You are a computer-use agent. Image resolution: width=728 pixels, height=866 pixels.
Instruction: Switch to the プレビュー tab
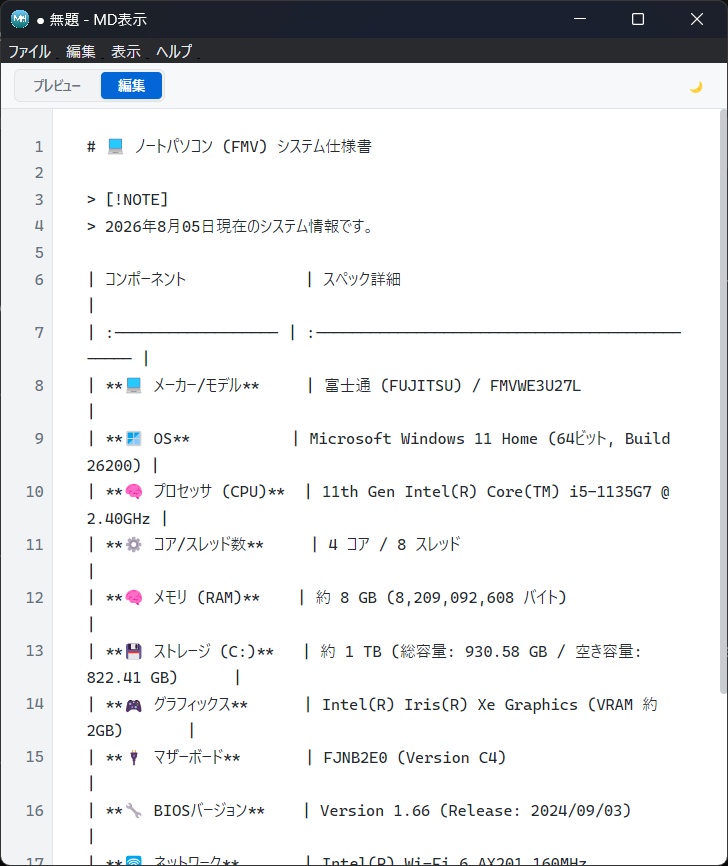coord(57,86)
